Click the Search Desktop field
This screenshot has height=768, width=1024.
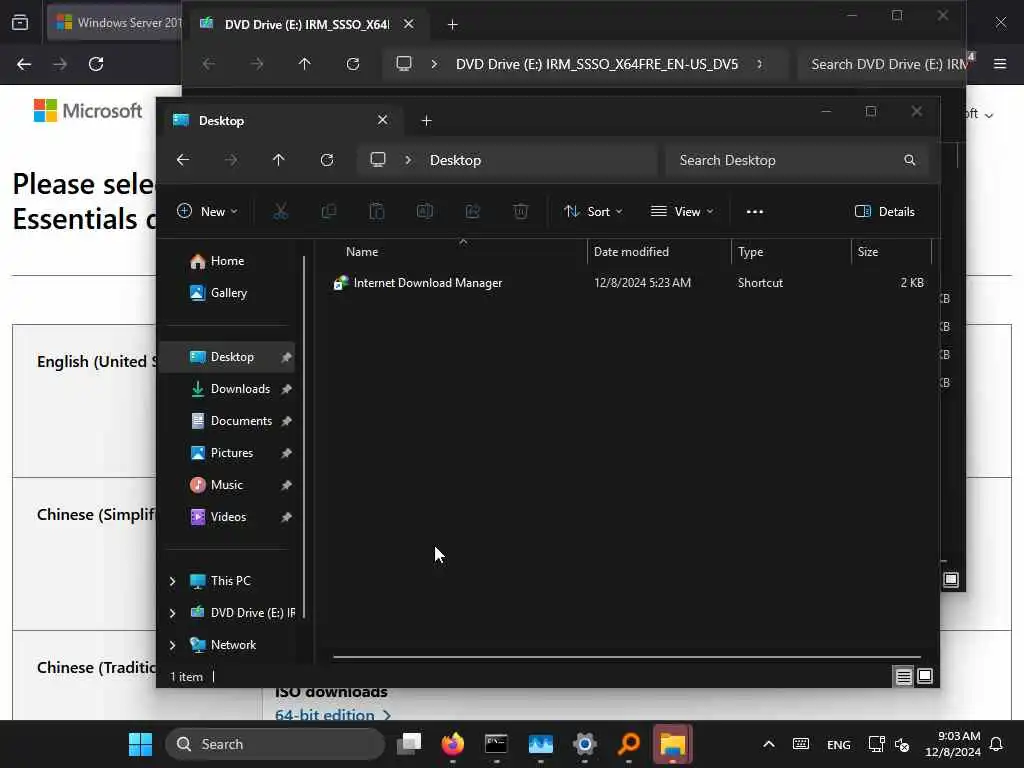797,160
